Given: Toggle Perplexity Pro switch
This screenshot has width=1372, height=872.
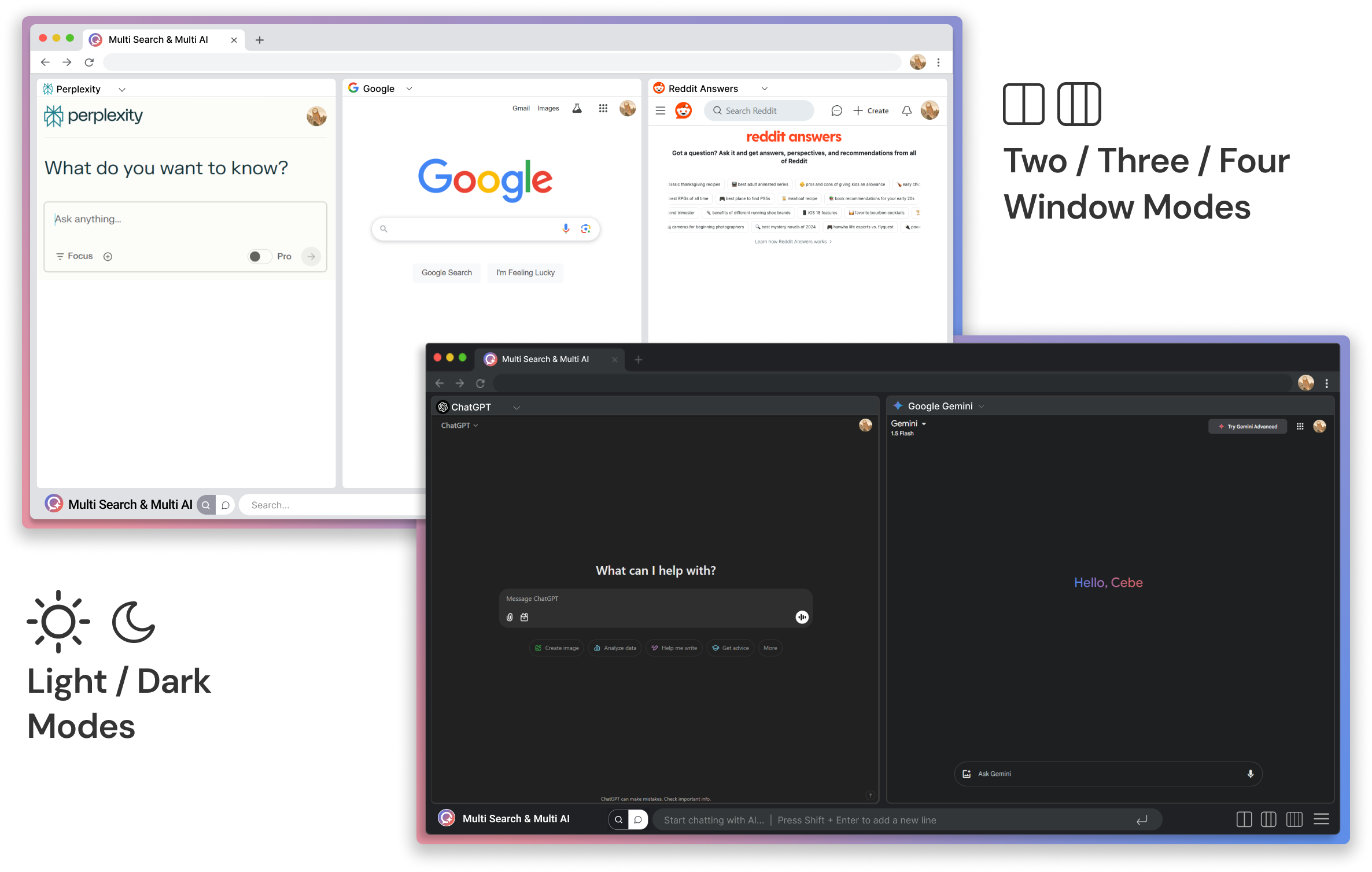Looking at the screenshot, I should pyautogui.click(x=259, y=256).
